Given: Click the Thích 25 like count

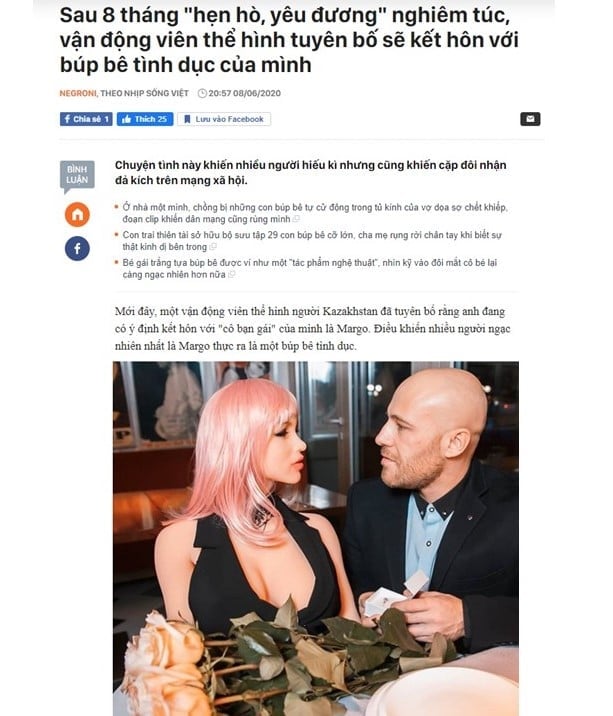Looking at the screenshot, I should [x=151, y=119].
